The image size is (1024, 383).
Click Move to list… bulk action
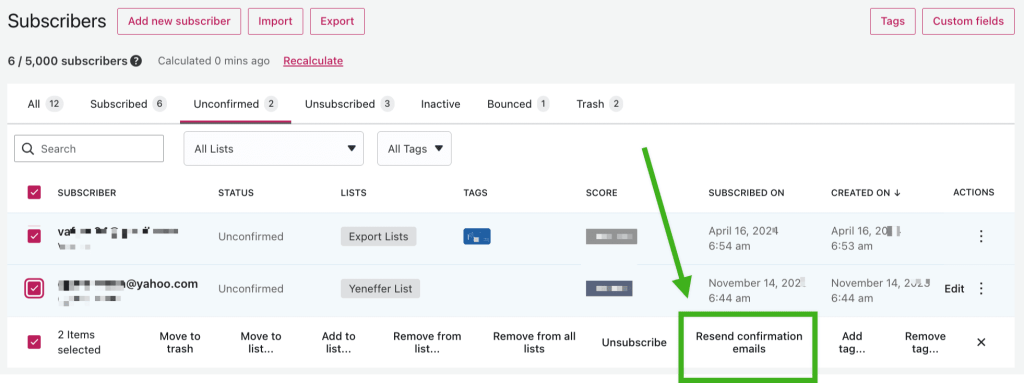pyautogui.click(x=261, y=342)
